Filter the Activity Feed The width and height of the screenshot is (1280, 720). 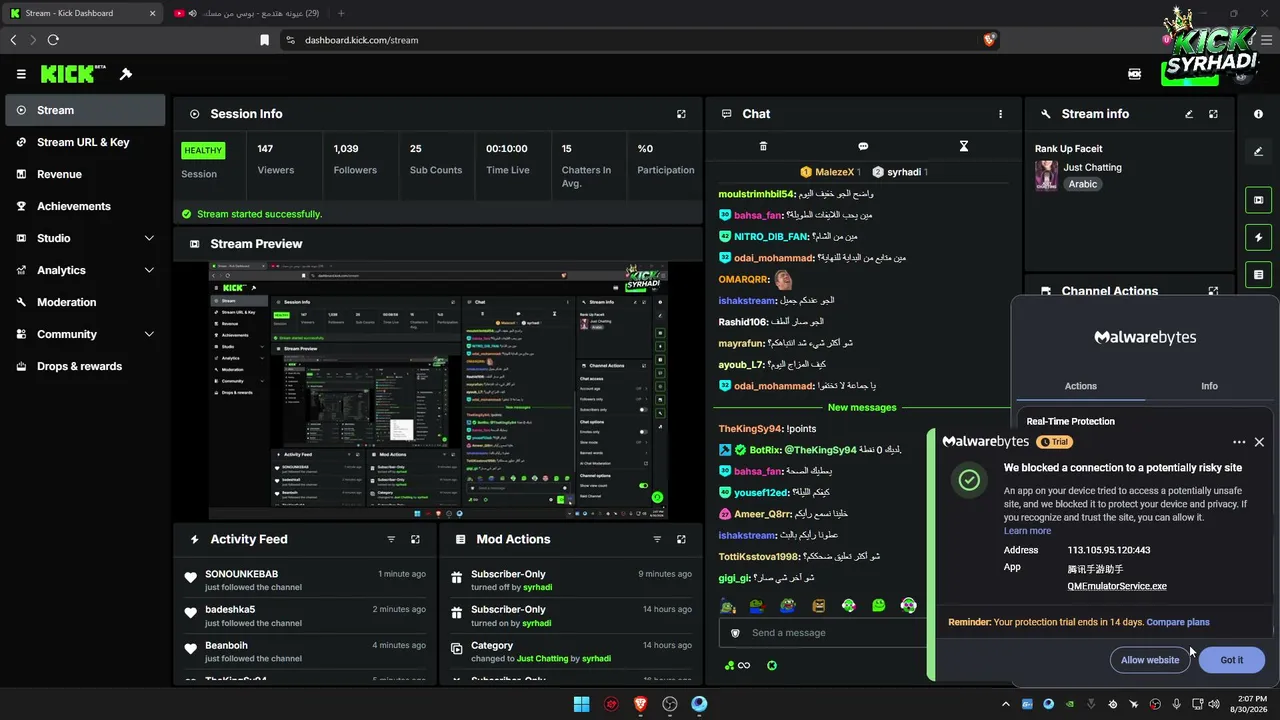click(x=391, y=539)
